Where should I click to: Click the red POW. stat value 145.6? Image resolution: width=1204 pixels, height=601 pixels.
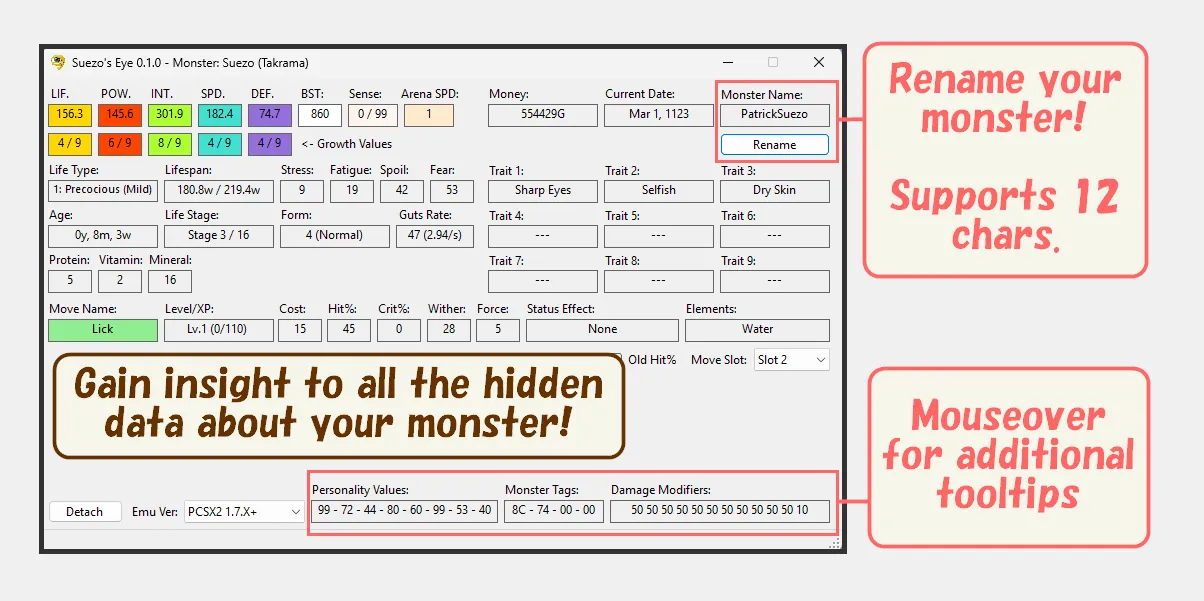(x=119, y=115)
